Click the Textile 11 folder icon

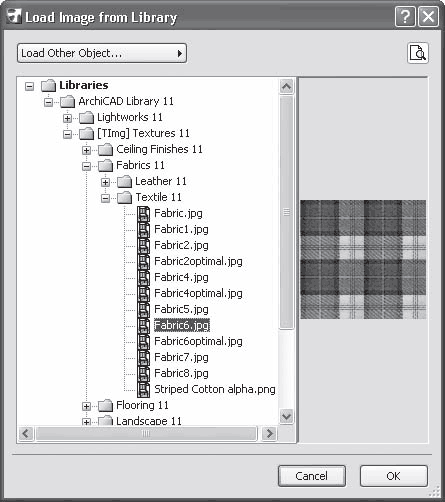[x=125, y=198]
